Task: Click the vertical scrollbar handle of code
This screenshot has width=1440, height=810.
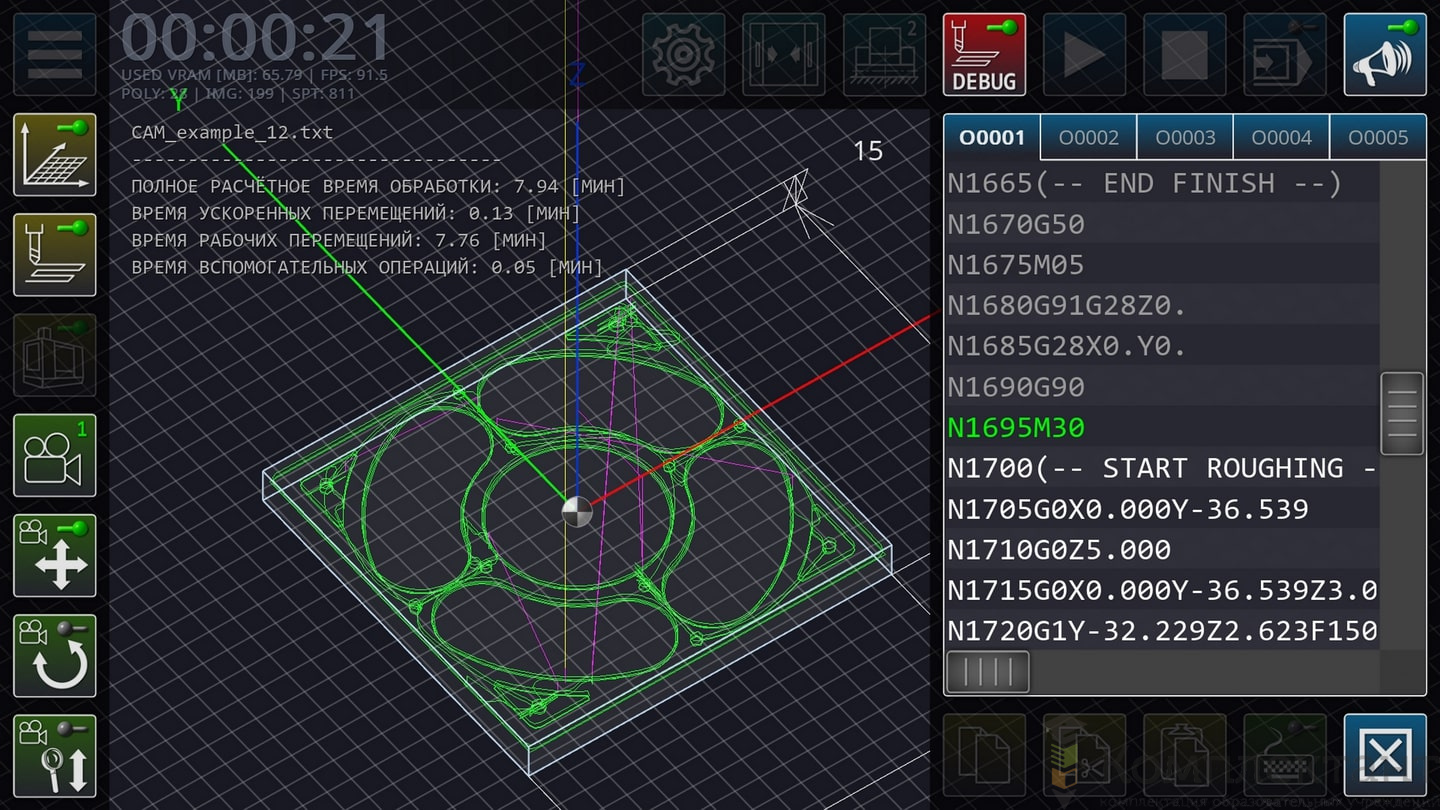Action: click(1402, 413)
